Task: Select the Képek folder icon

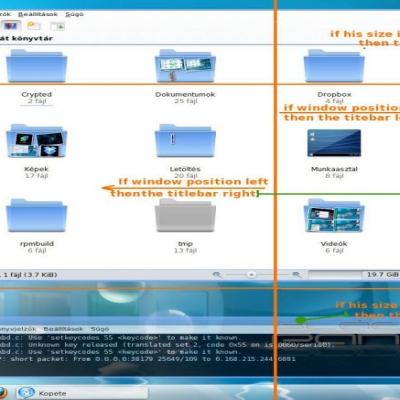Action: [37, 140]
